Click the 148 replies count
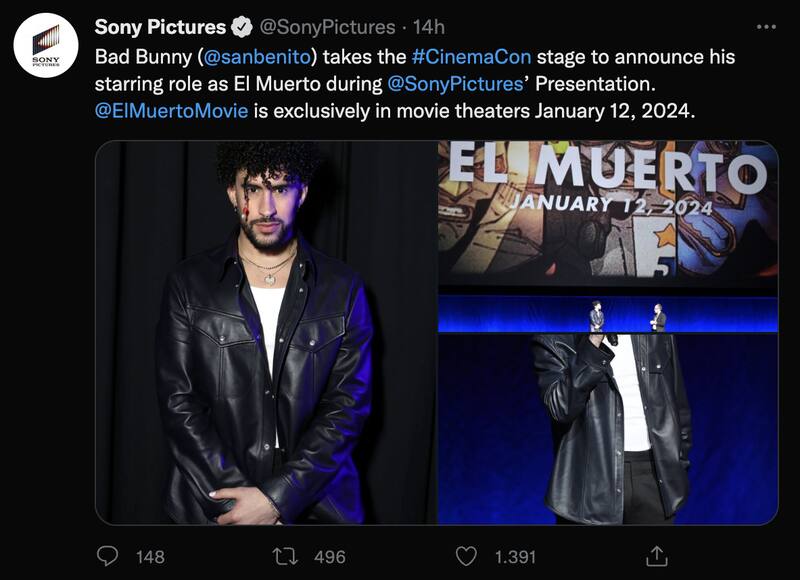800x580 pixels. pyautogui.click(x=150, y=556)
